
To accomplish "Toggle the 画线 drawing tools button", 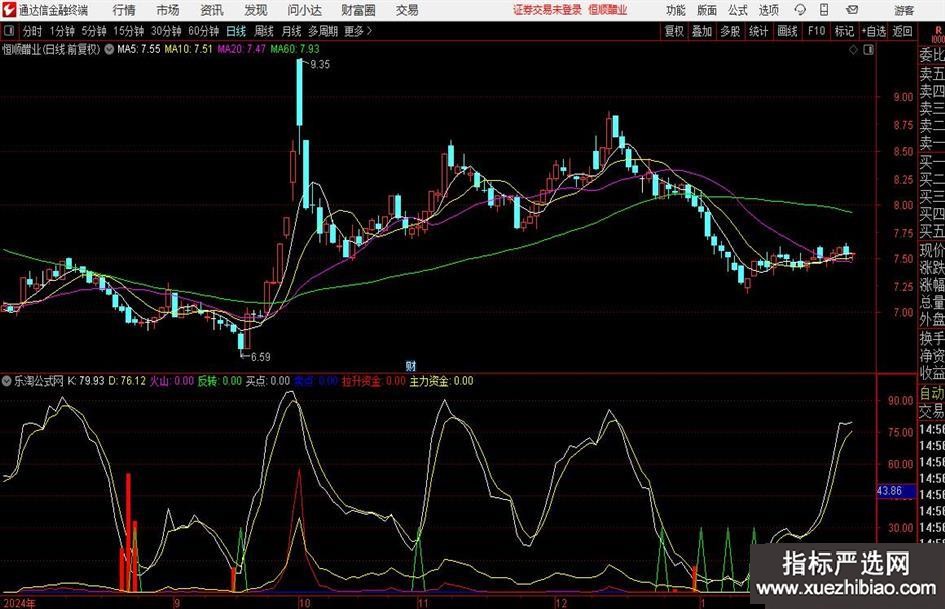I will click(788, 31).
